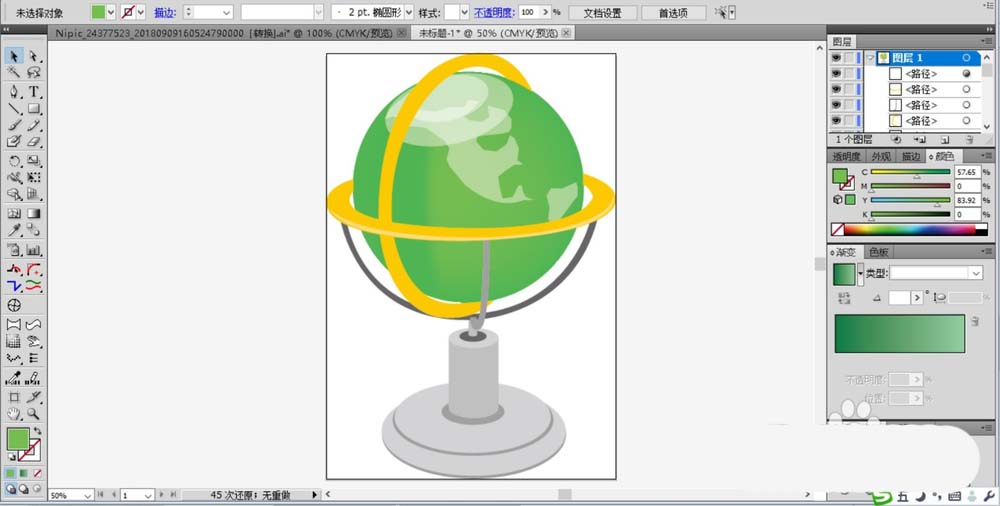Image resolution: width=1000 pixels, height=506 pixels.
Task: Hide the second <路径> sublayer eye
Action: [835, 89]
